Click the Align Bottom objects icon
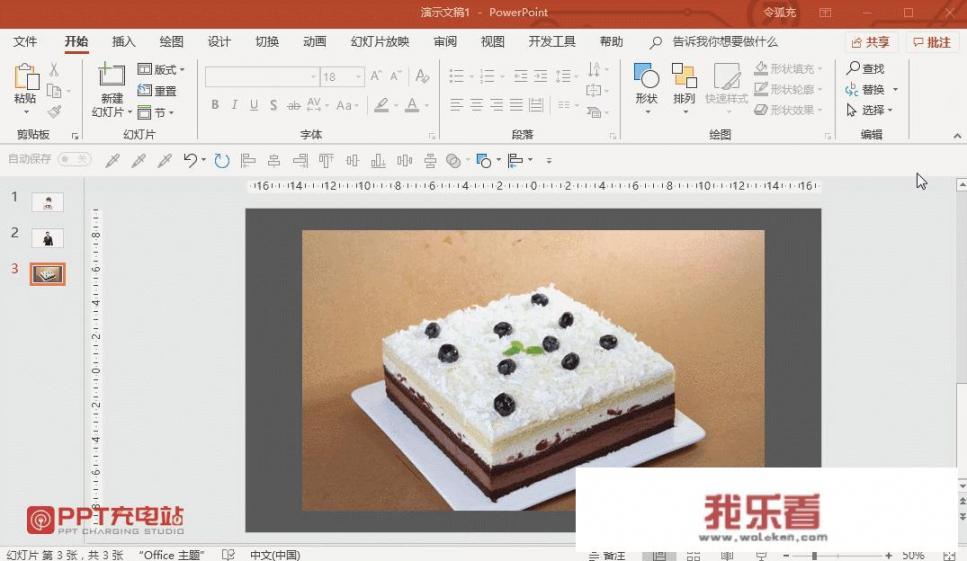Viewport: 967px width, 561px height. point(378,161)
